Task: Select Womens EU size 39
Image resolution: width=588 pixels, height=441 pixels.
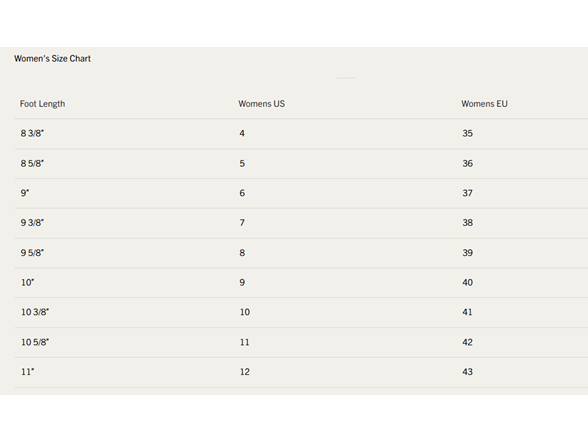Action: tap(467, 253)
